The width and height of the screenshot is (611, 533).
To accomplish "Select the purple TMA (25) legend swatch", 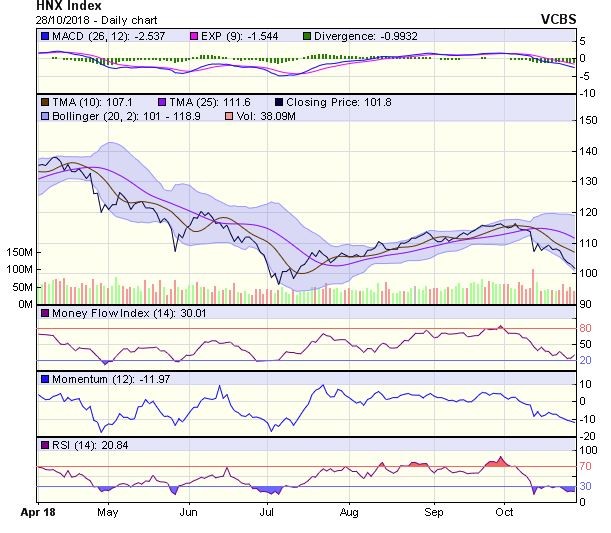I will point(162,102).
